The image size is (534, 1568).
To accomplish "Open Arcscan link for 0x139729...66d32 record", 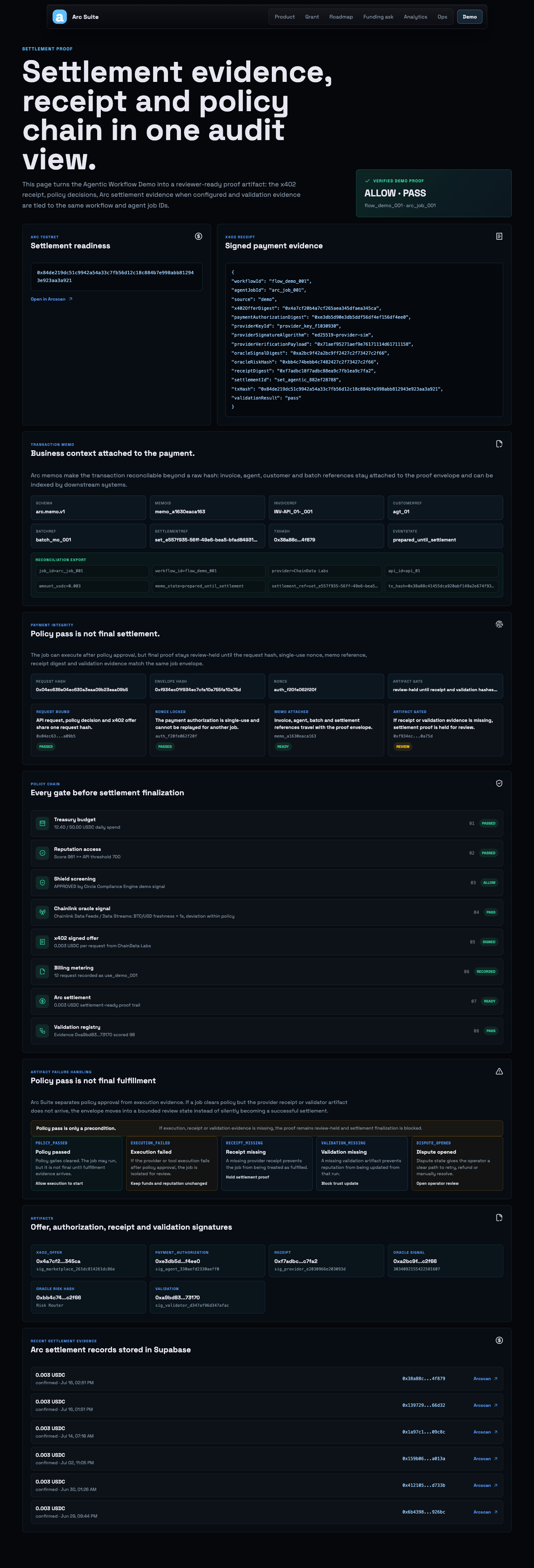I will [x=485, y=1405].
